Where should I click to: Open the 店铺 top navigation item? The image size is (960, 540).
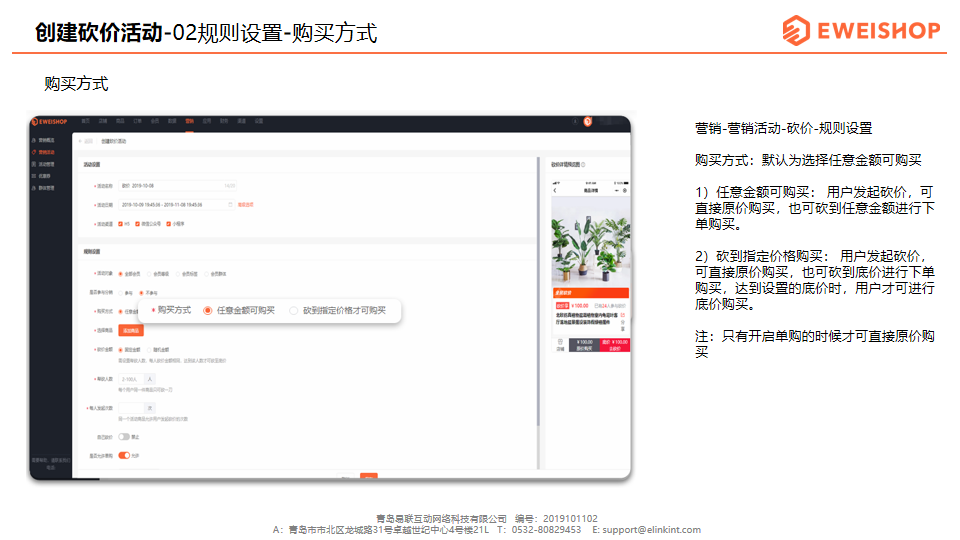pos(103,121)
